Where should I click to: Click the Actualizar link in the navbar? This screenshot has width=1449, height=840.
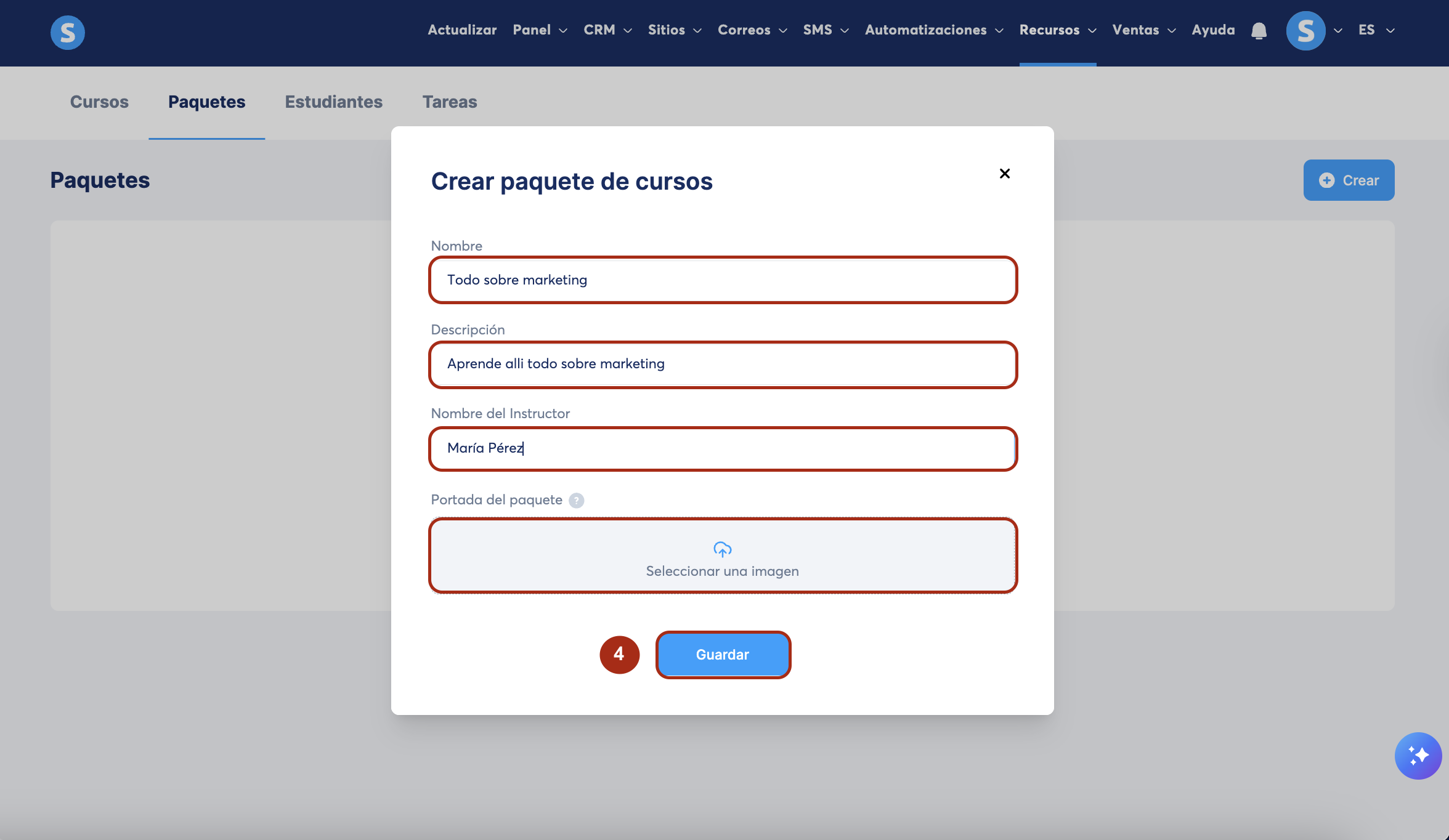click(462, 30)
